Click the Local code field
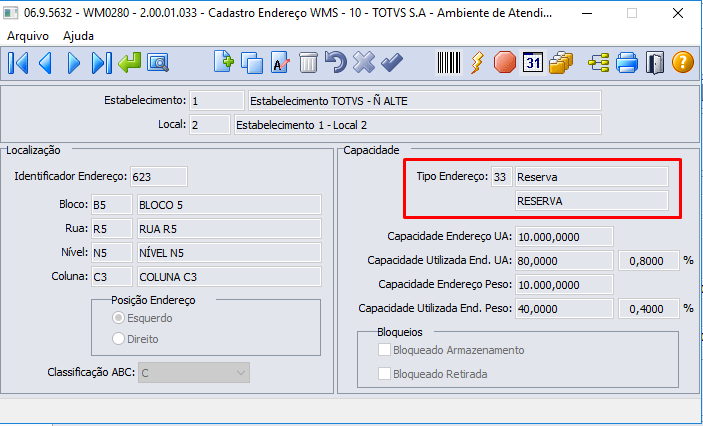The width and height of the screenshot is (703, 426). [209, 125]
